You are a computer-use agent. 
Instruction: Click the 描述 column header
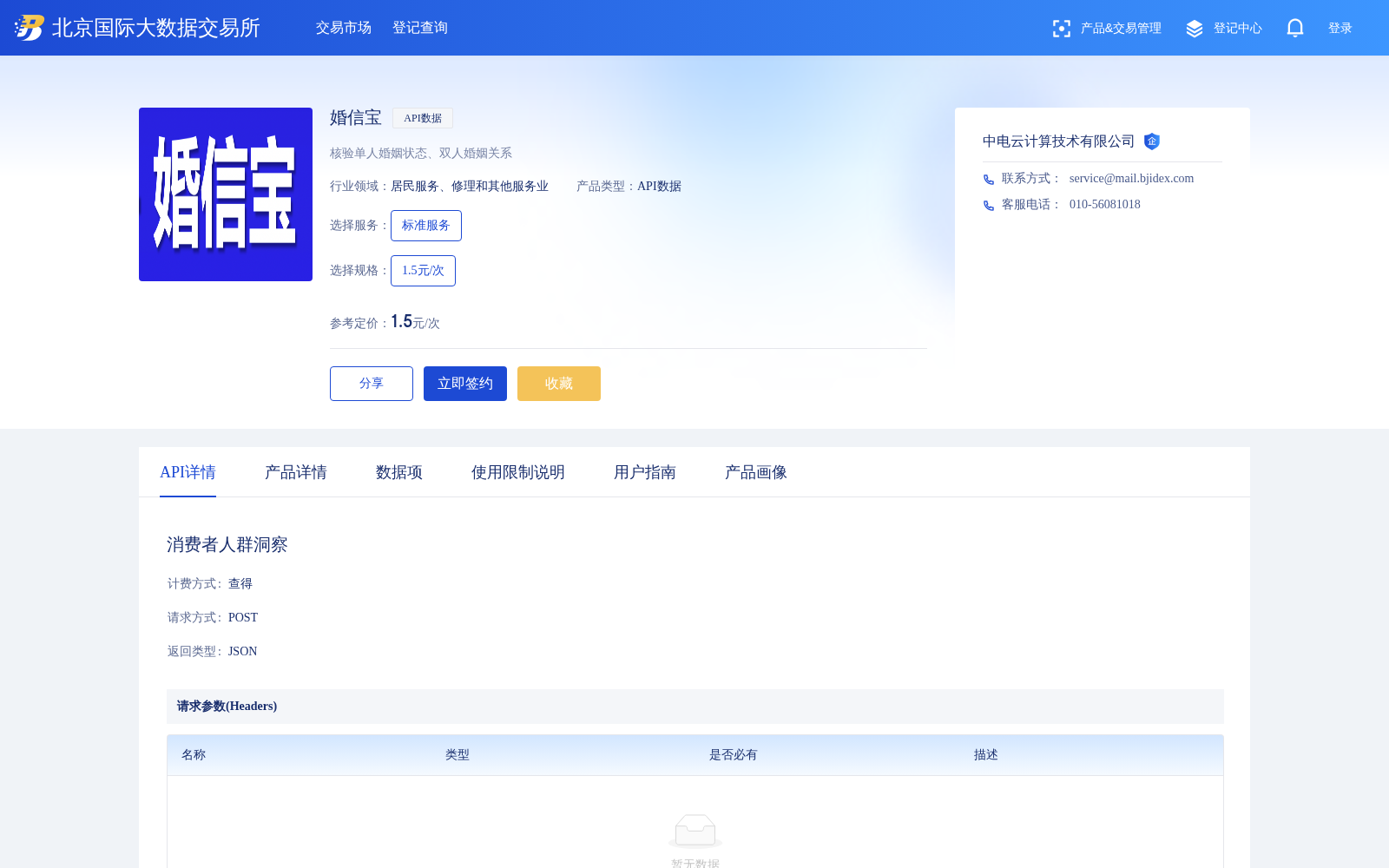pyautogui.click(x=986, y=755)
